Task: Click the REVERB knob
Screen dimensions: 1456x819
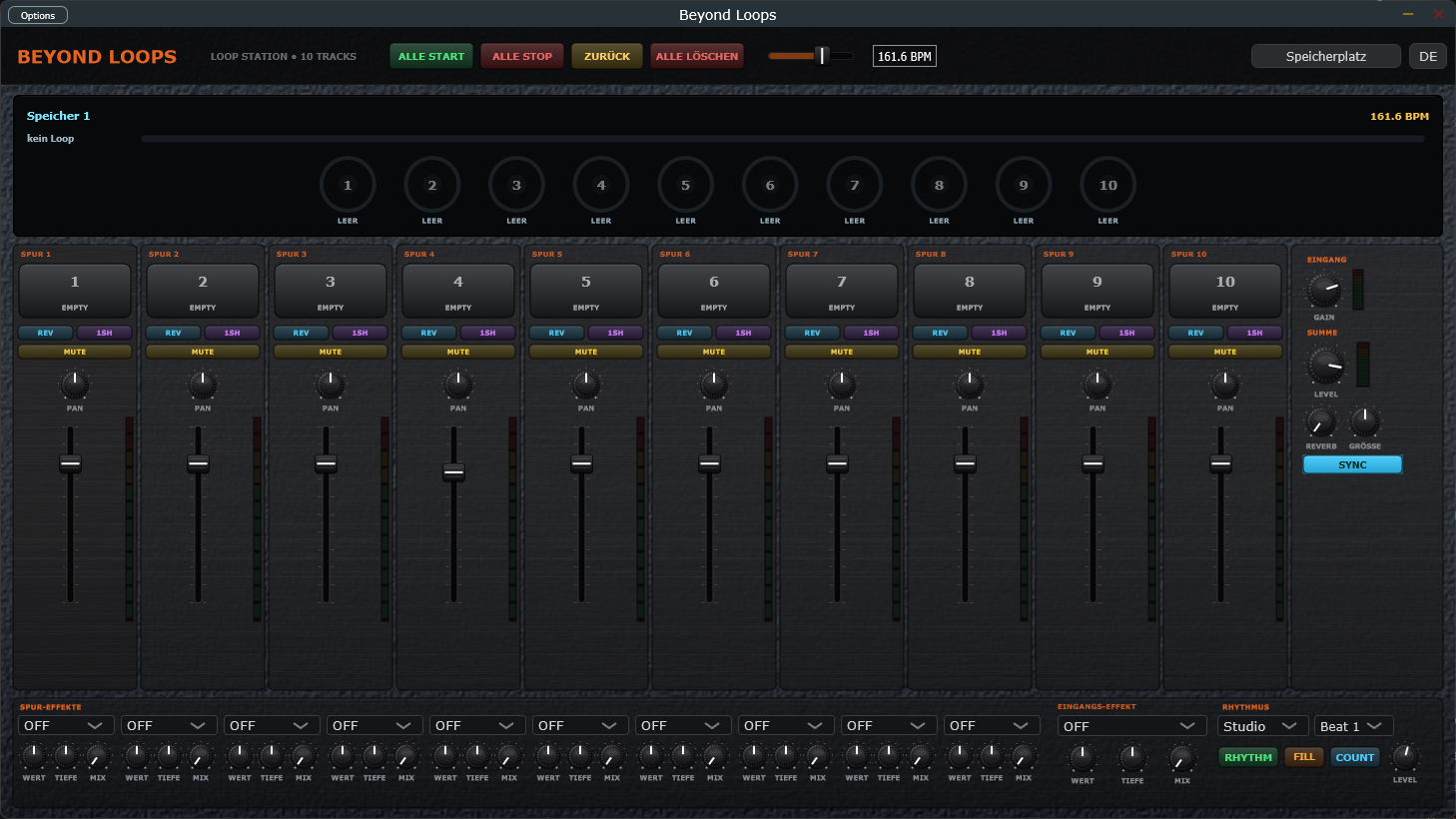Action: [1321, 422]
